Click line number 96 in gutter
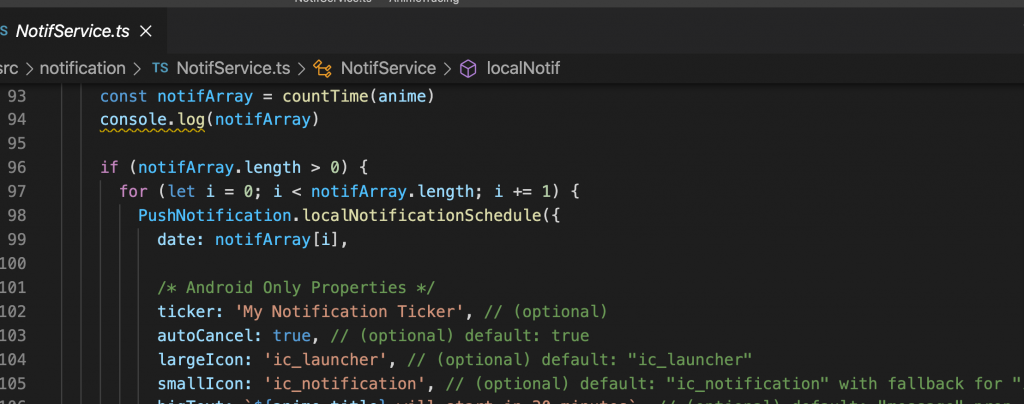 (x=16, y=168)
